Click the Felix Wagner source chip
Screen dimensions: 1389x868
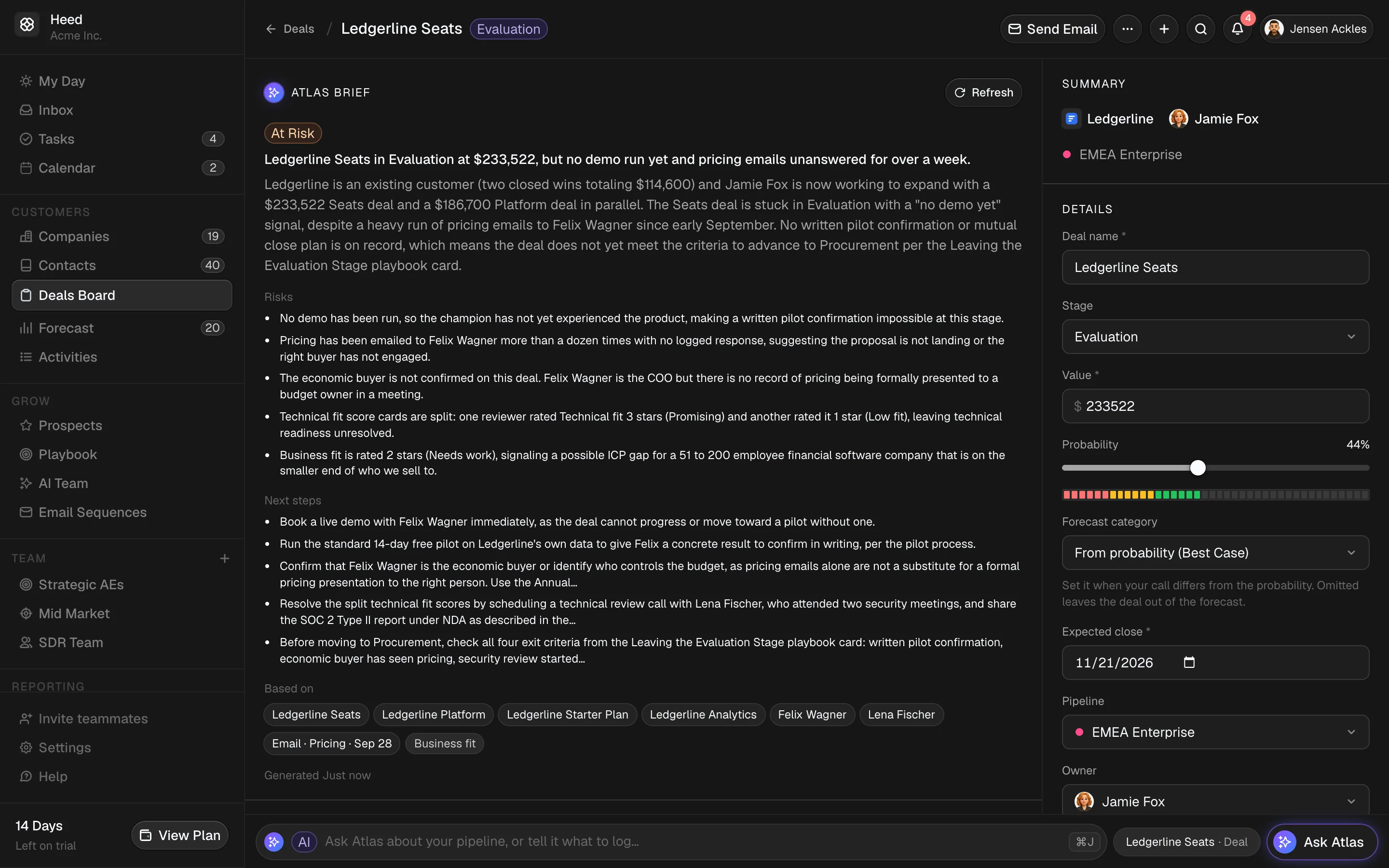tap(812, 714)
